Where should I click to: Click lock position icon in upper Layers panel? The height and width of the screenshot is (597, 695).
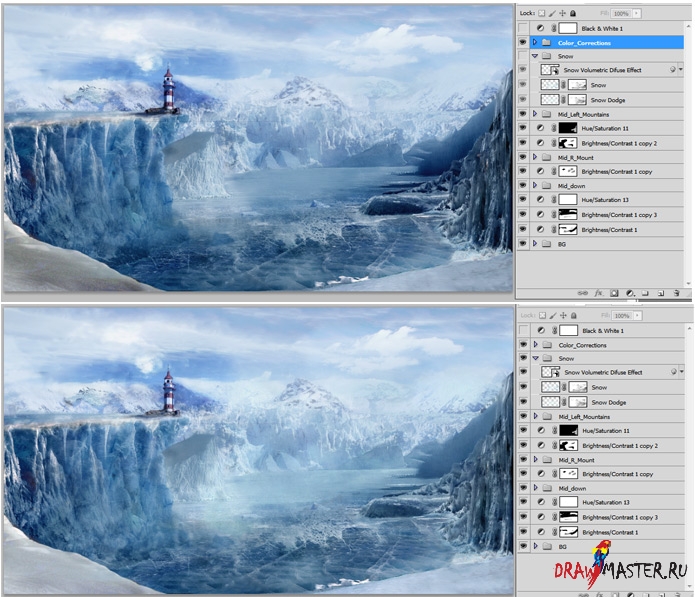[562, 13]
